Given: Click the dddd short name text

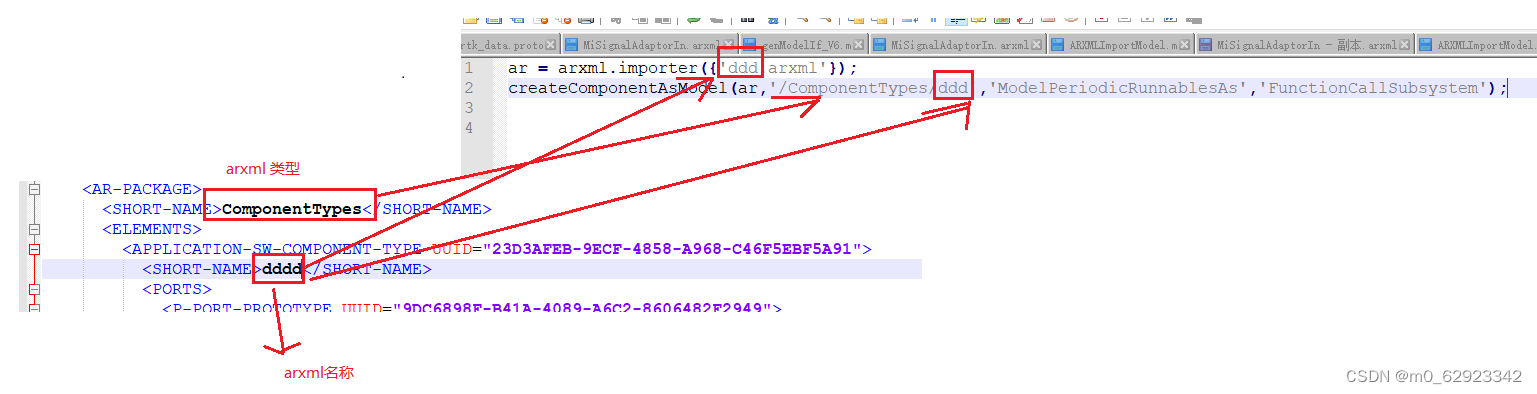Looking at the screenshot, I should click(x=282, y=269).
